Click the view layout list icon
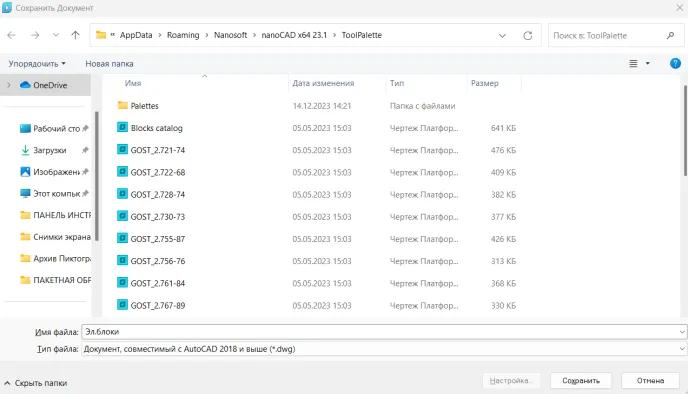 coord(633,64)
